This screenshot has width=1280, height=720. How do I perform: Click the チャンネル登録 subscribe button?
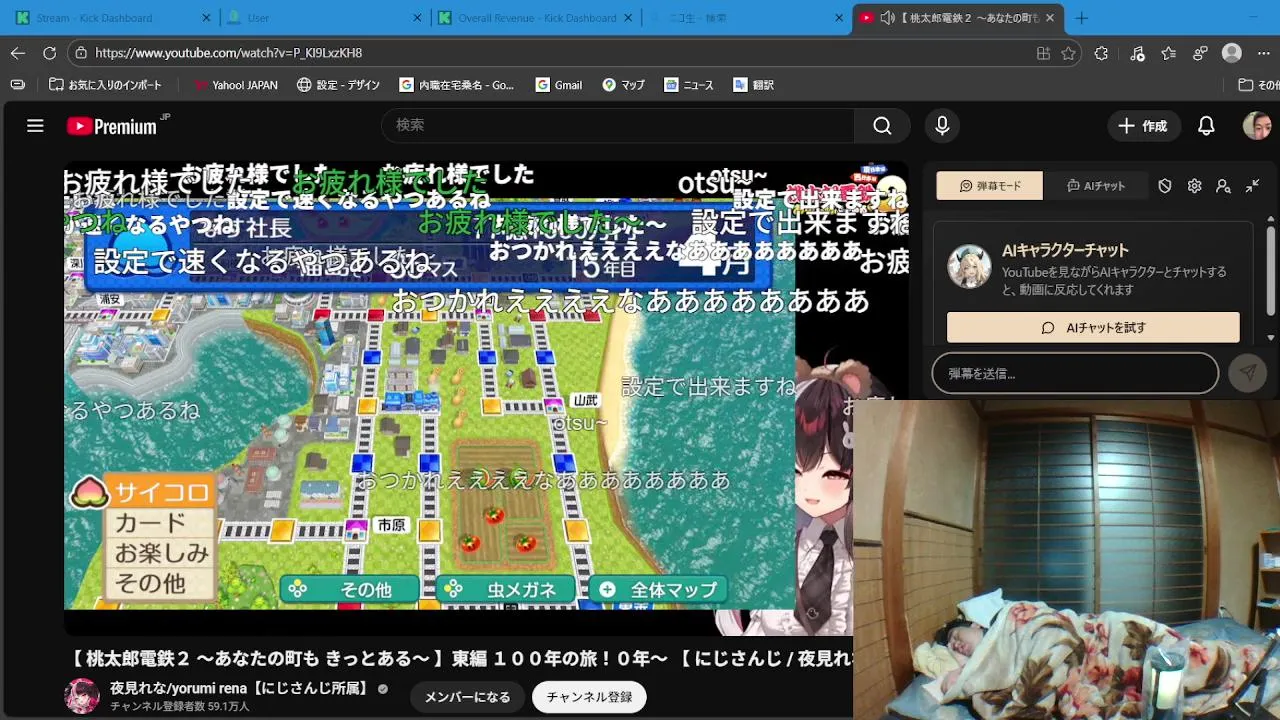pos(589,697)
